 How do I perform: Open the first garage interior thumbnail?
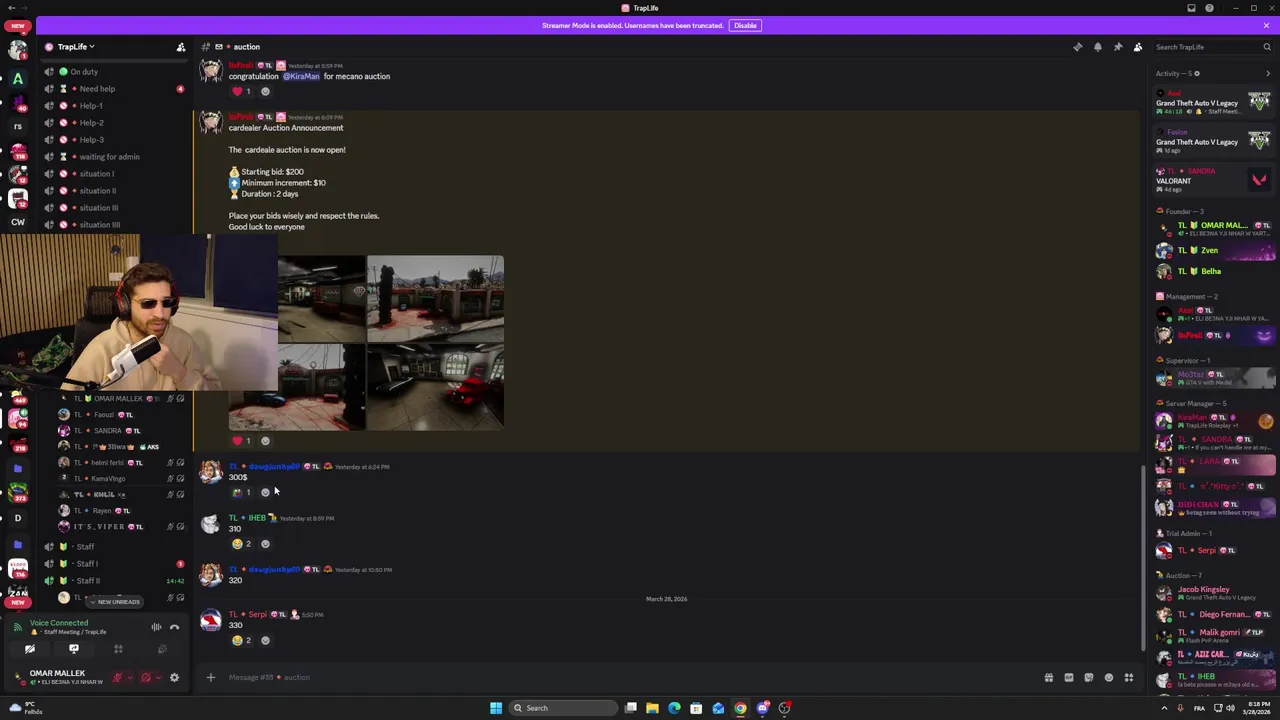[x=321, y=299]
